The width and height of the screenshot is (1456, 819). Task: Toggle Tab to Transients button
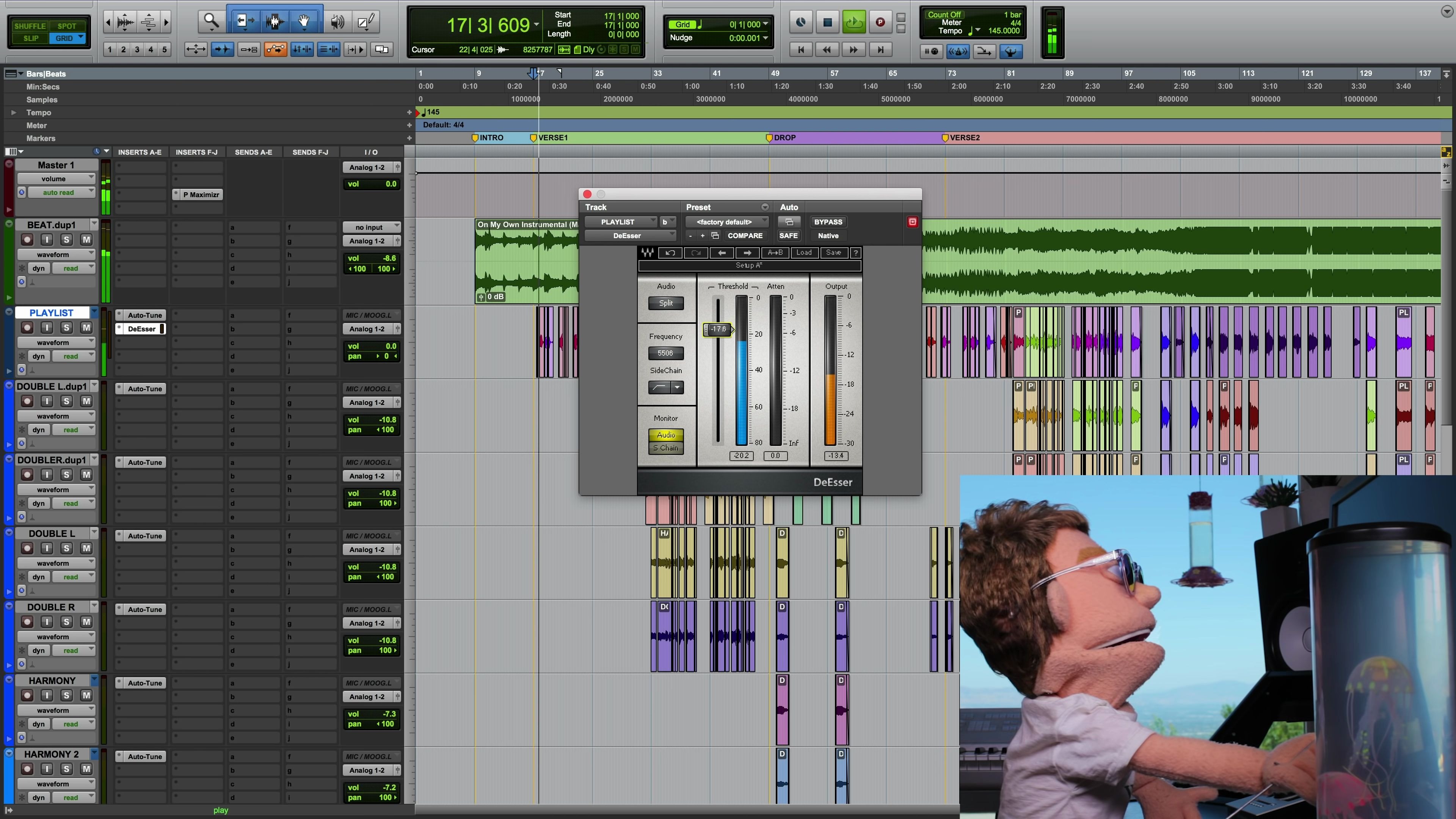click(223, 49)
